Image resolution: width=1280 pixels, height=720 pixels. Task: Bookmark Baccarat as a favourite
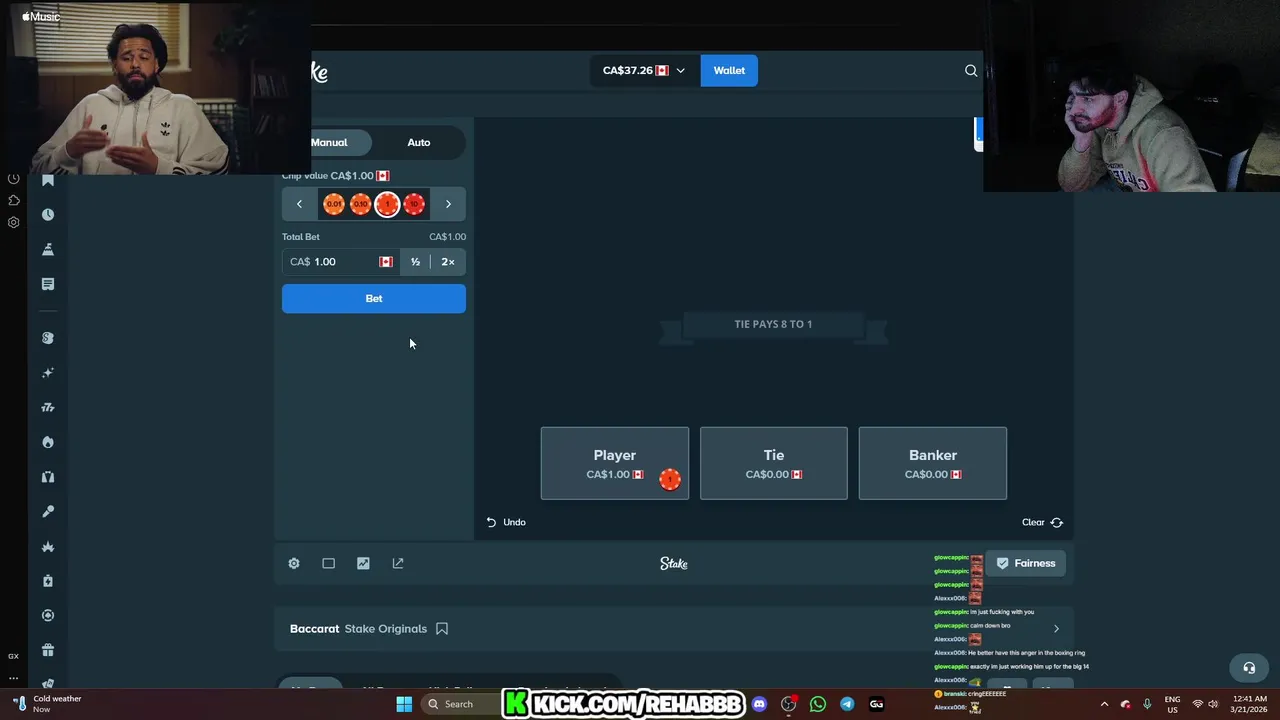[x=442, y=629]
